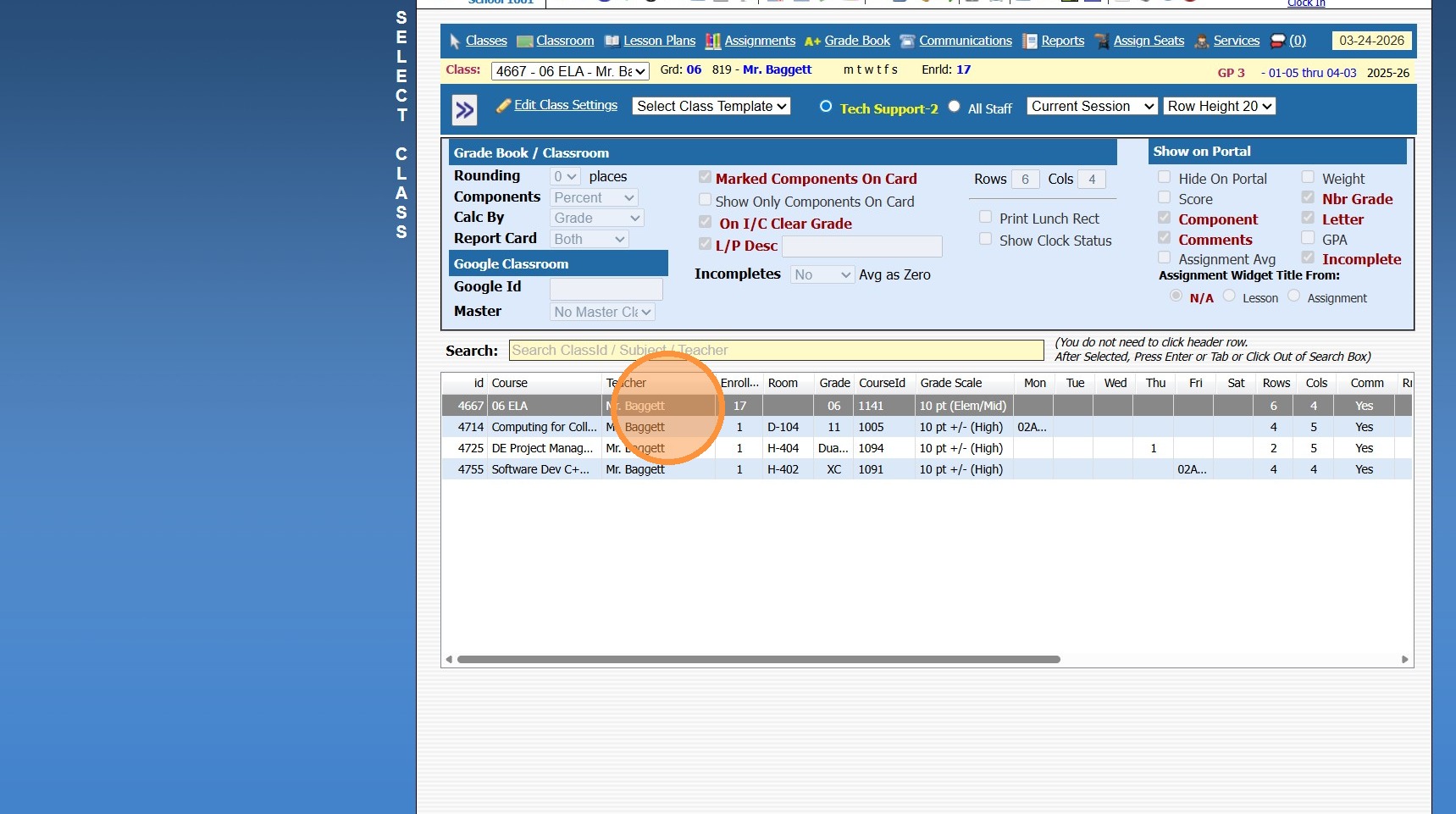Check the Show Clock Status box
Viewport: 1456px width, 814px height.
pyautogui.click(x=985, y=239)
